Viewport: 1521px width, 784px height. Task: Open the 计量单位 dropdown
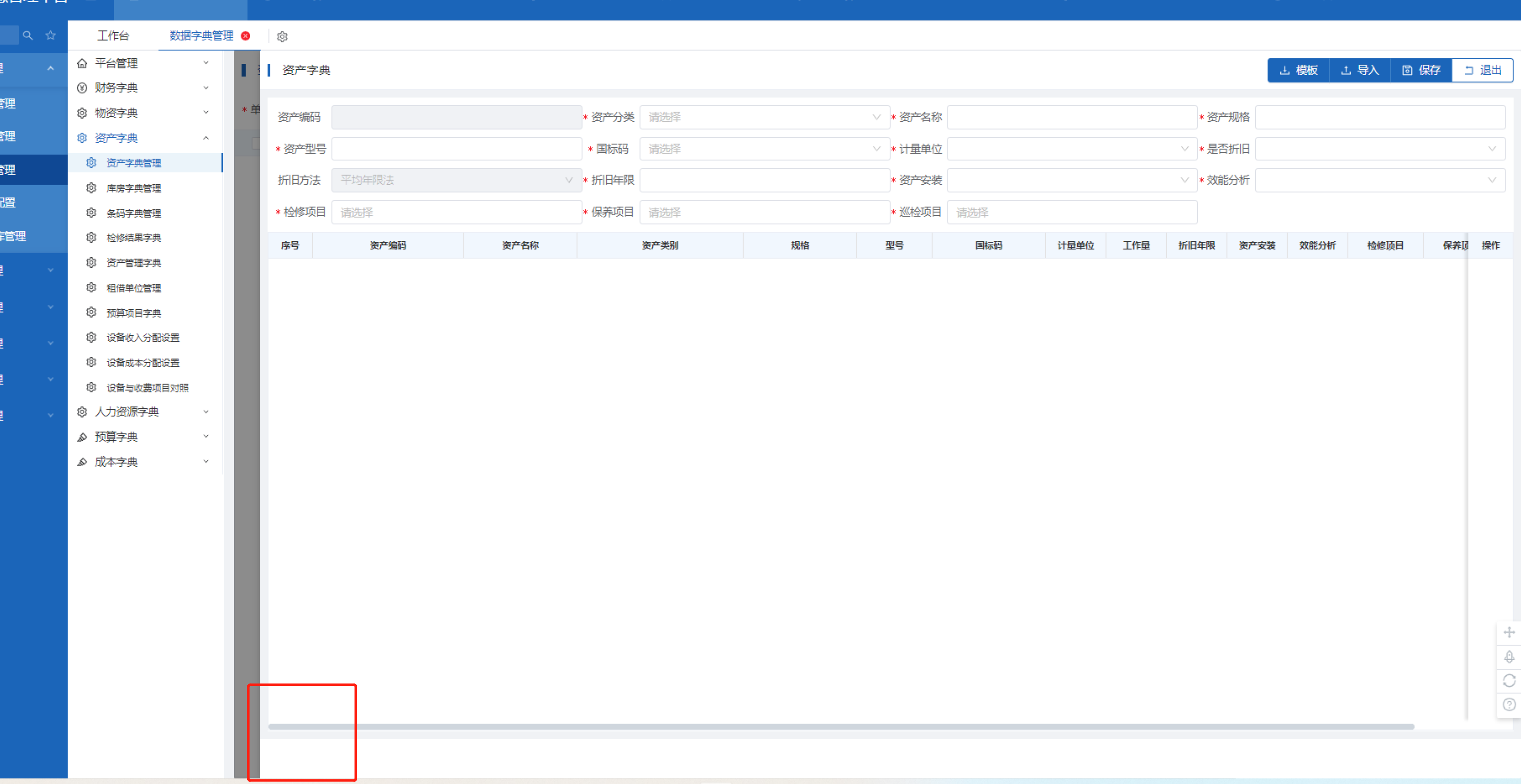point(1072,149)
